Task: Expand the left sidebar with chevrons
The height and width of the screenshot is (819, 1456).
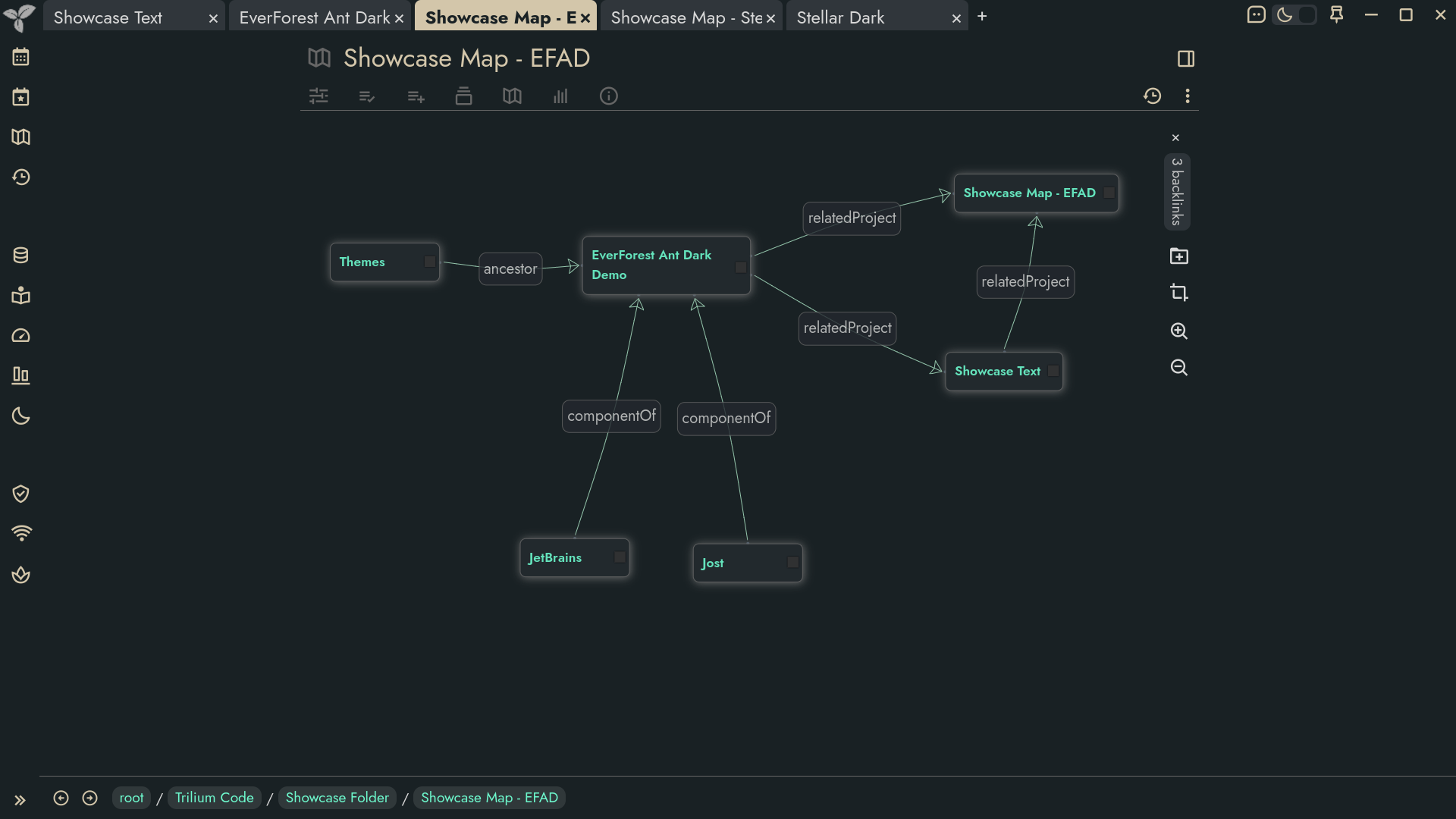Action: (x=20, y=800)
